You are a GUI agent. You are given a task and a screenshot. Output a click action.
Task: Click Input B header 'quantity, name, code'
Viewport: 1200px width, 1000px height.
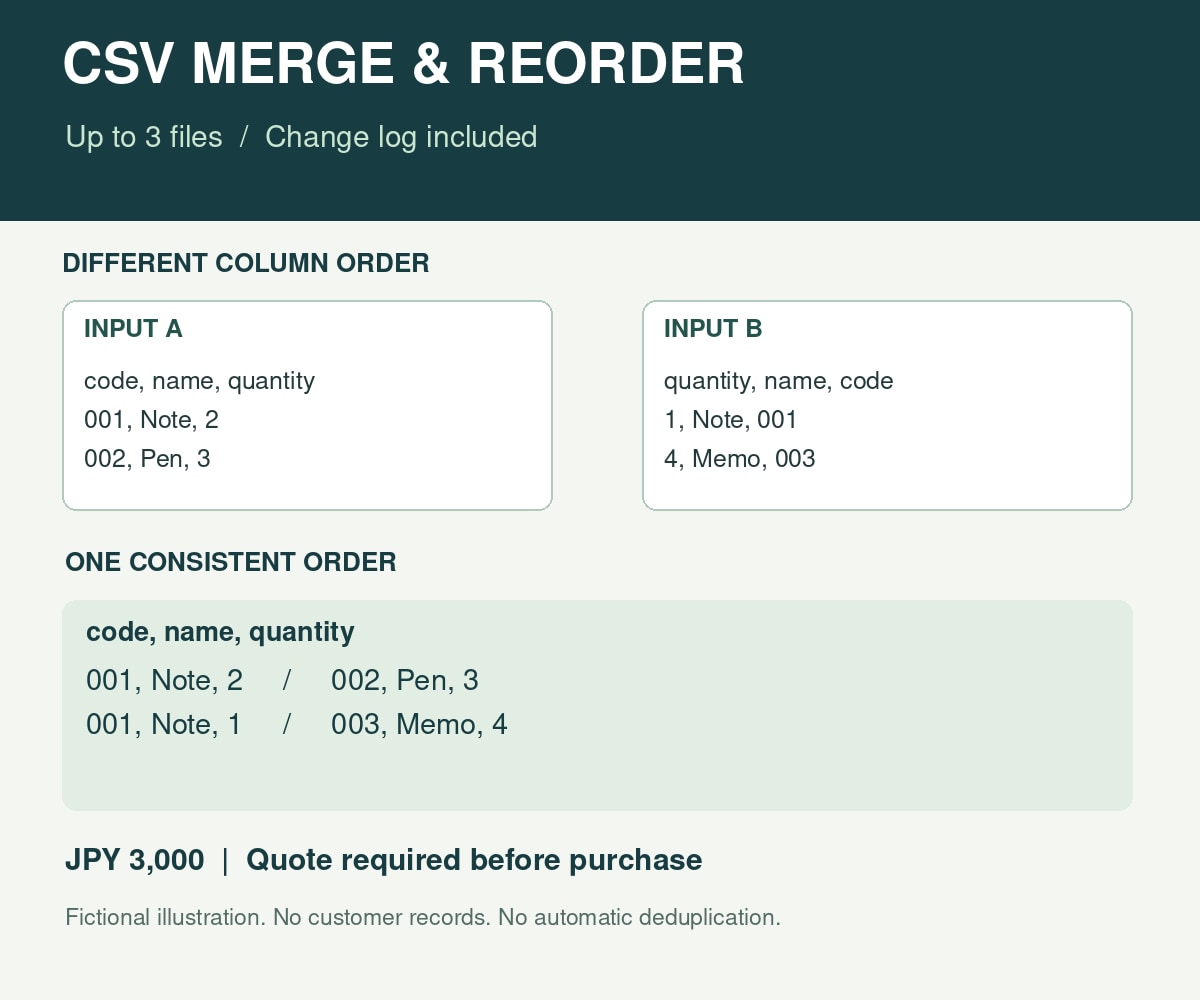click(x=779, y=381)
